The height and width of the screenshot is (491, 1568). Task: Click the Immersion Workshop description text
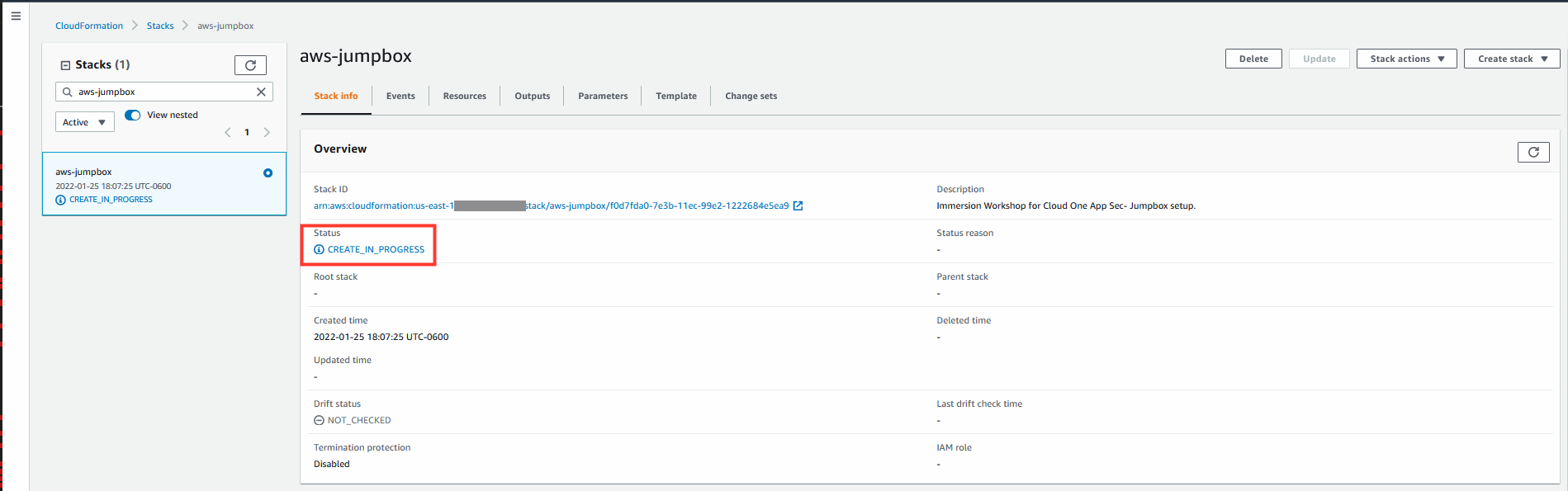(1066, 205)
